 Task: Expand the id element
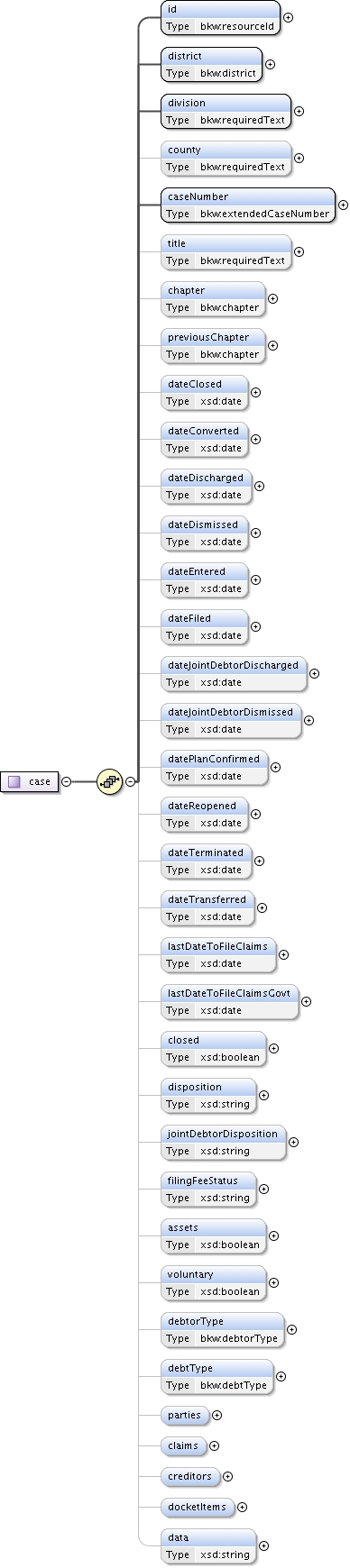(x=288, y=17)
